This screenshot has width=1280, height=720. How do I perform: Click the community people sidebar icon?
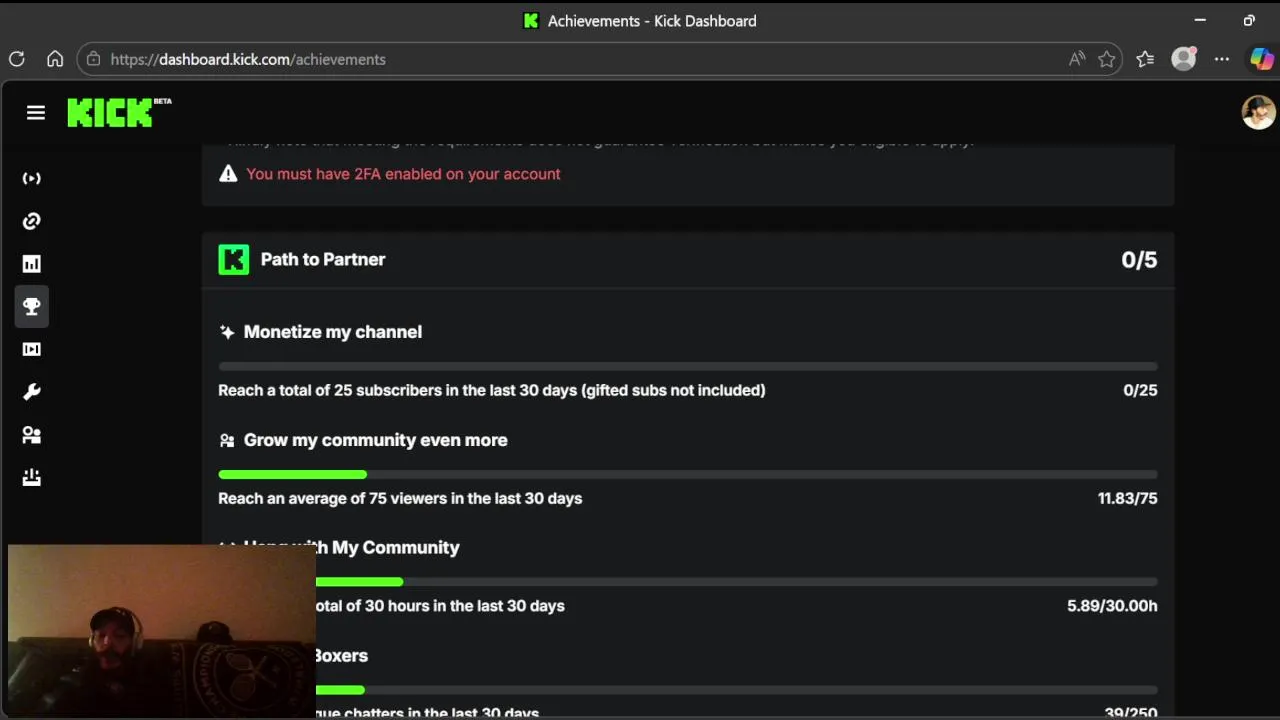32,435
